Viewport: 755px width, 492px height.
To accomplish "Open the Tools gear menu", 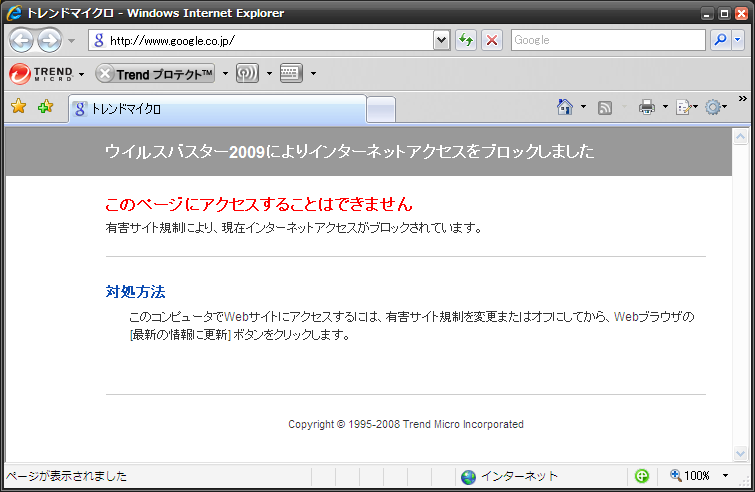I will coord(716,107).
